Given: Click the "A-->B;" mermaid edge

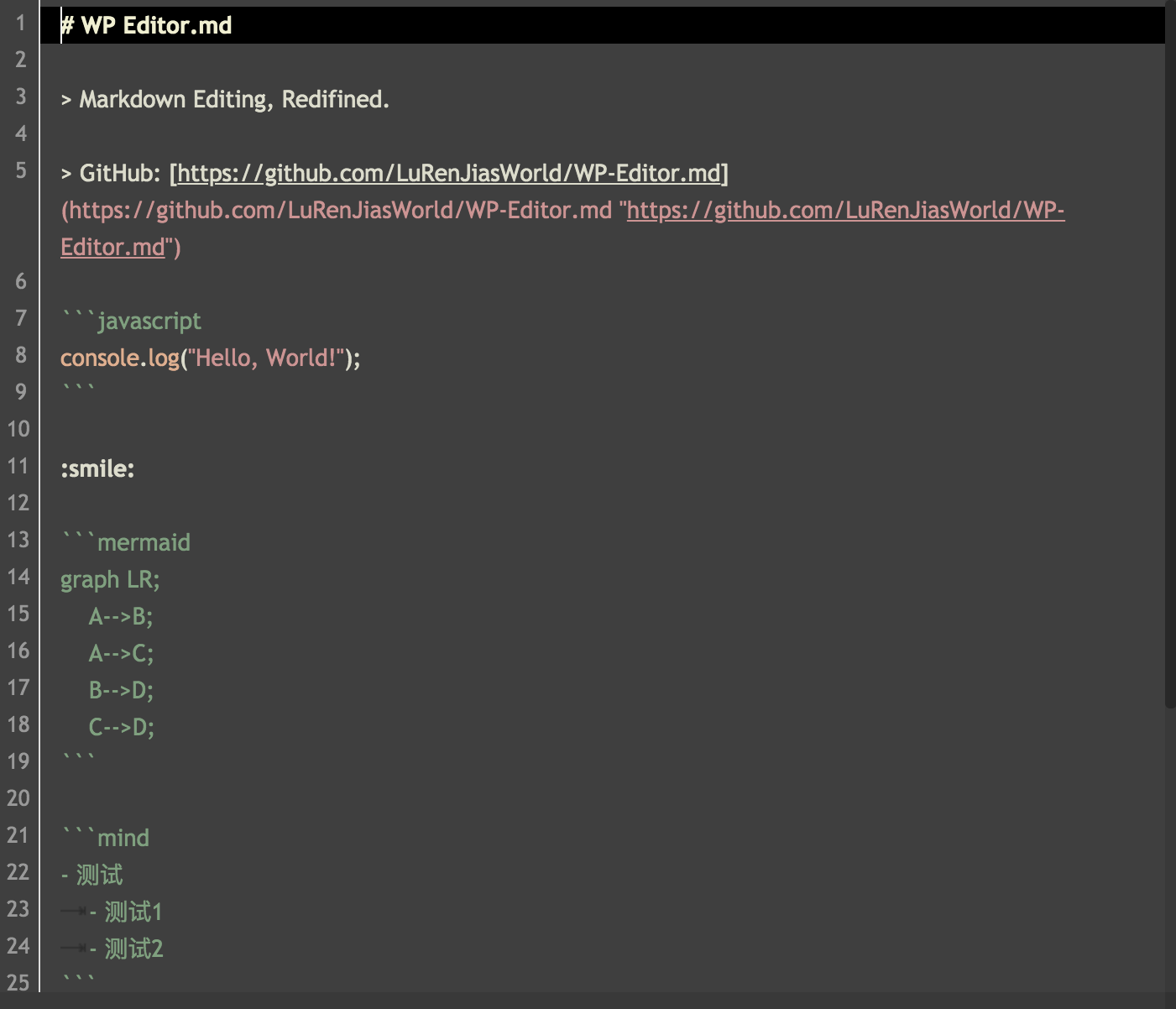Looking at the screenshot, I should (x=121, y=617).
